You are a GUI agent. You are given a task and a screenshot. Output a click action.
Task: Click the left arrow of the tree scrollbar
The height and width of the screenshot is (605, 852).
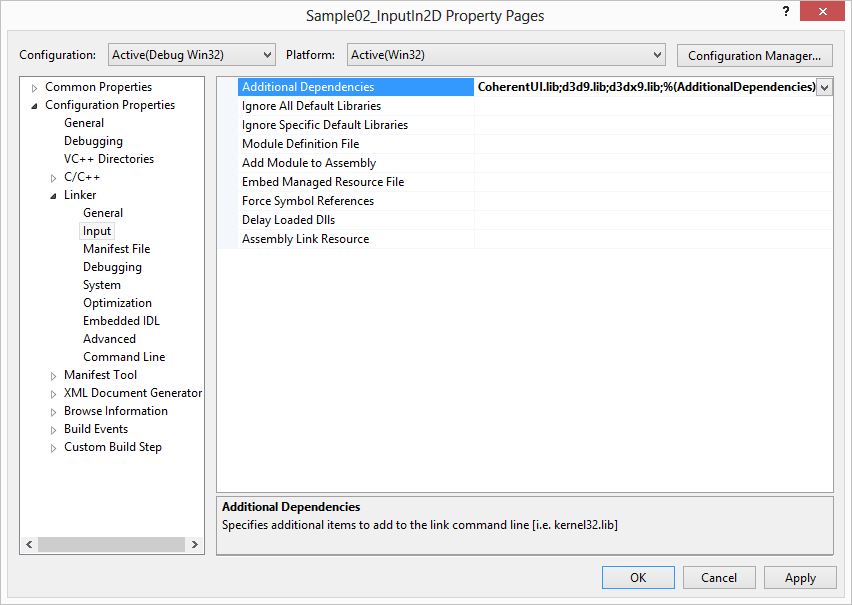tap(28, 544)
